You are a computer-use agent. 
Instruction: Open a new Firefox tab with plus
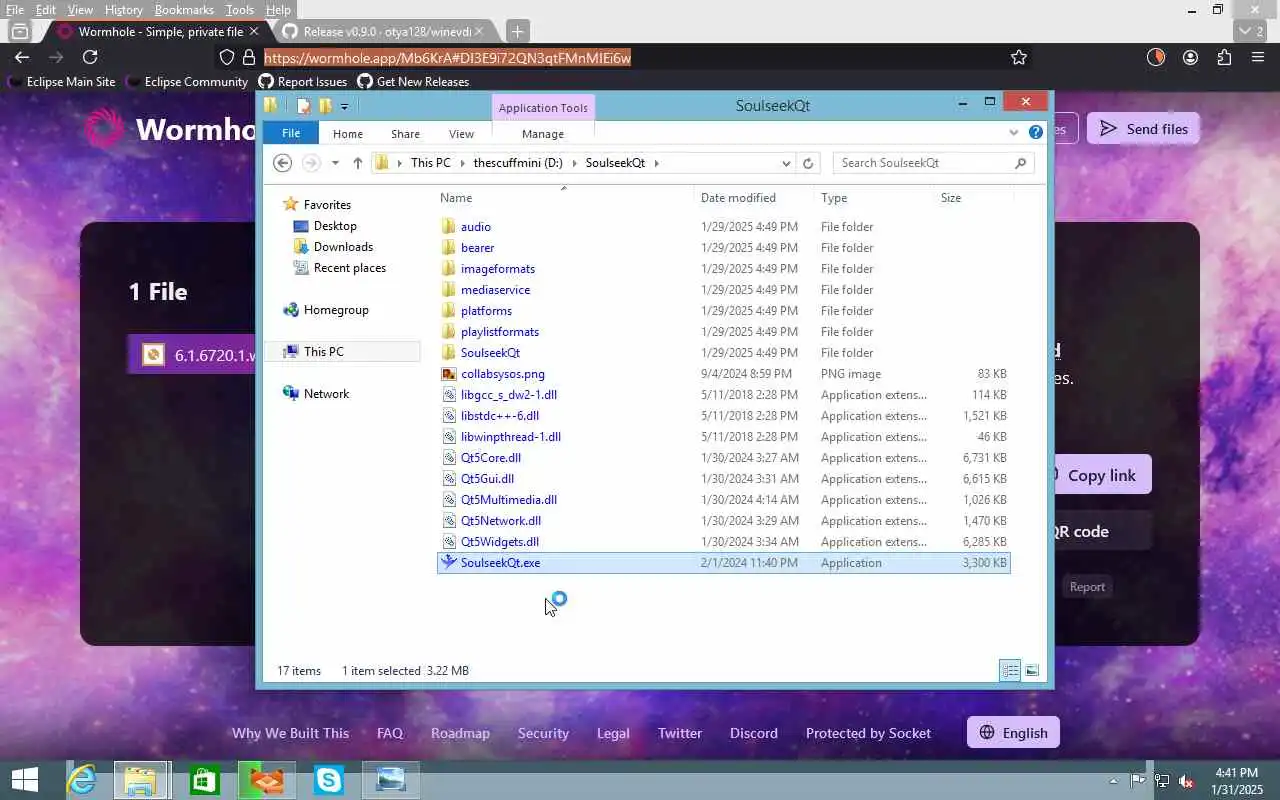(x=517, y=31)
